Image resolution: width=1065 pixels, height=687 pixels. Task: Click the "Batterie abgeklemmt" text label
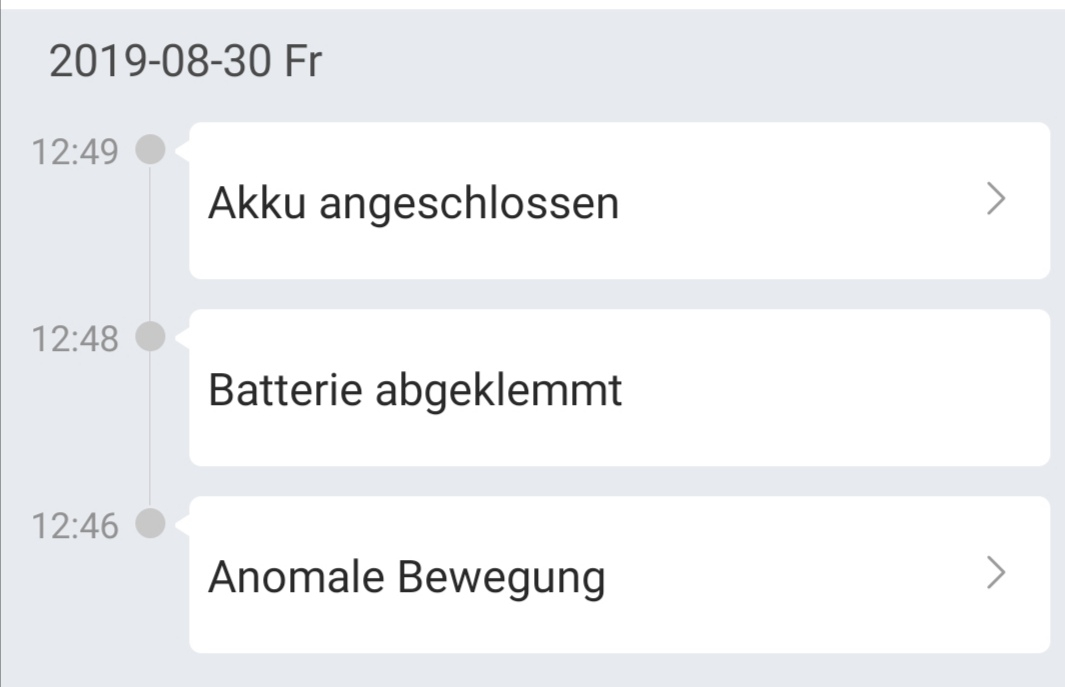[x=415, y=390]
